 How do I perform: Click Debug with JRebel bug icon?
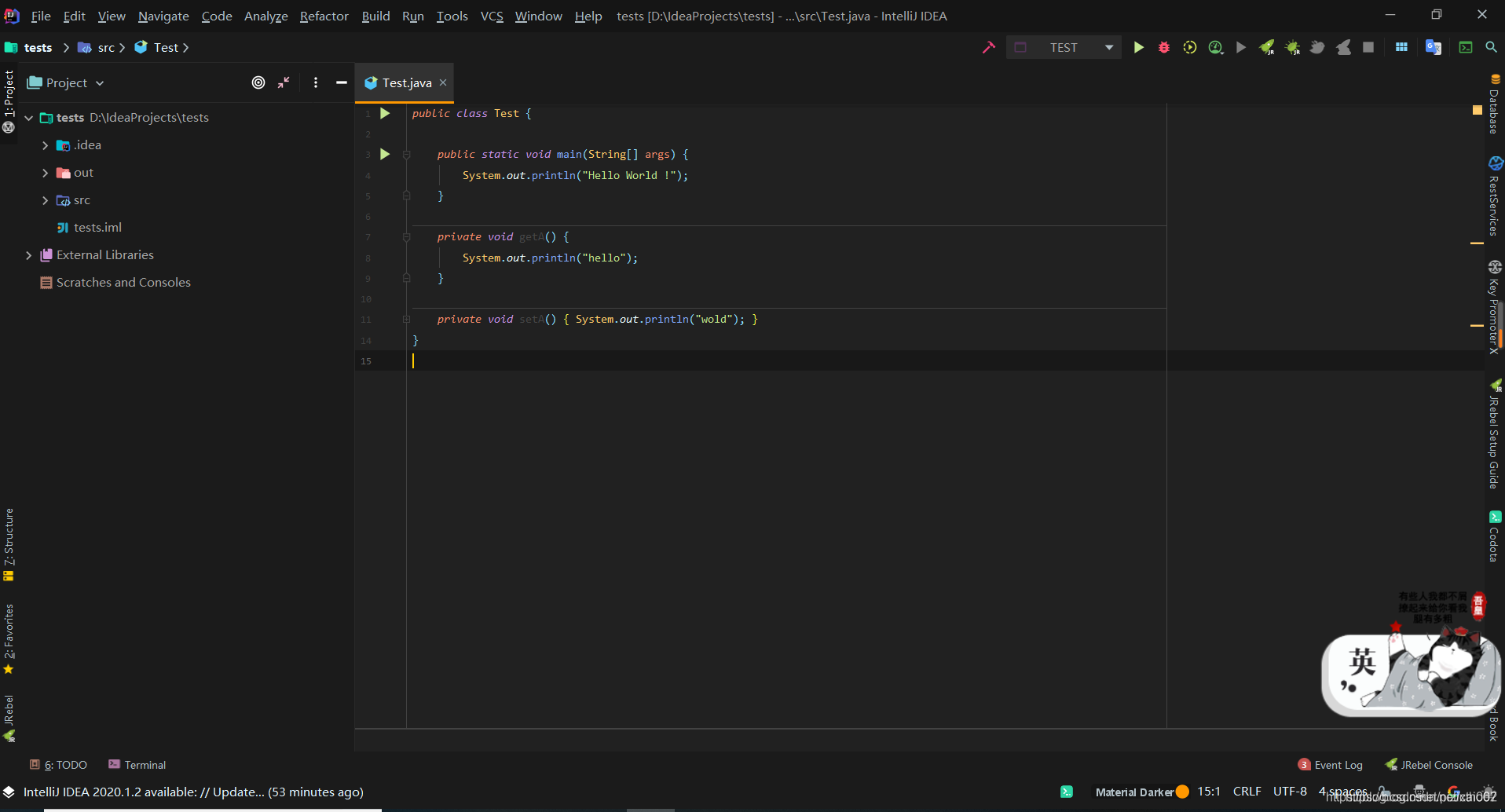[x=1292, y=47]
